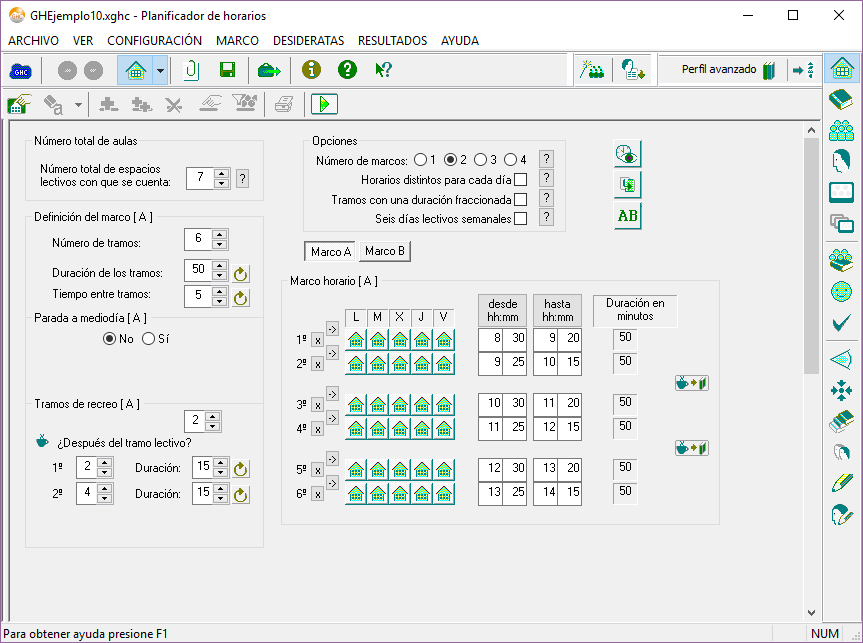This screenshot has width=863, height=643.
Task: Click the eye-with-clock icon beside Opciones
Action: (627, 154)
